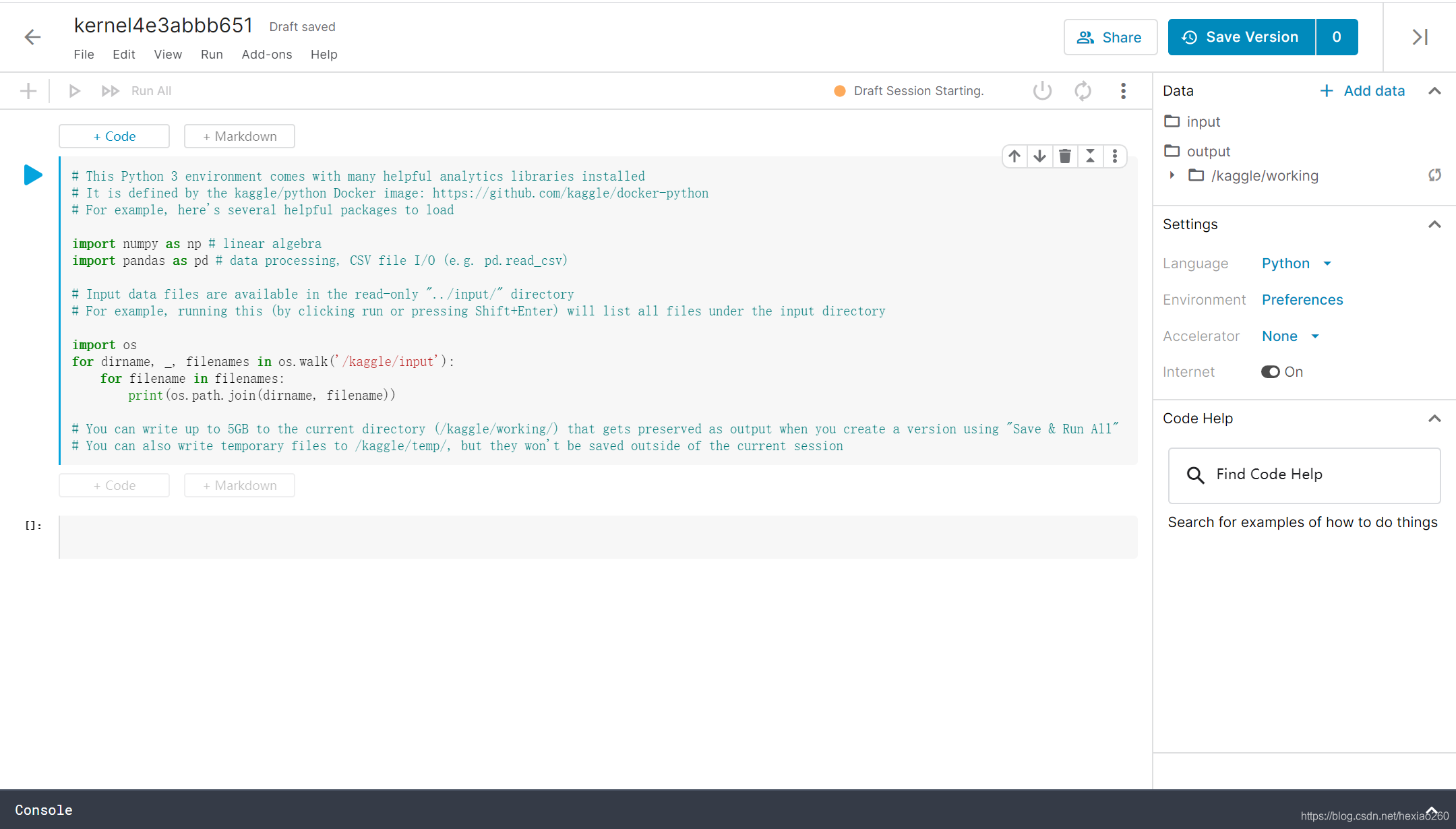Expand the /kaggle/working directory
The height and width of the screenshot is (829, 1456).
tap(1173, 176)
